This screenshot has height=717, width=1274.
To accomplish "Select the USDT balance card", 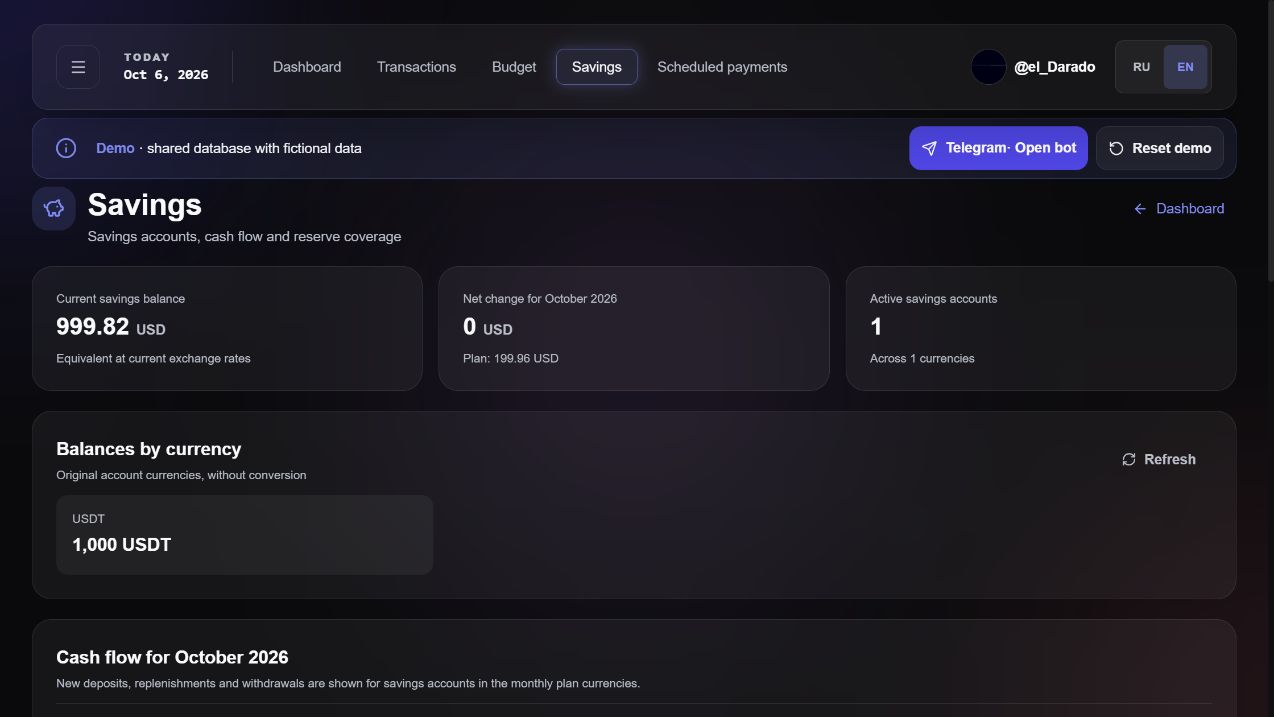I will coord(244,535).
